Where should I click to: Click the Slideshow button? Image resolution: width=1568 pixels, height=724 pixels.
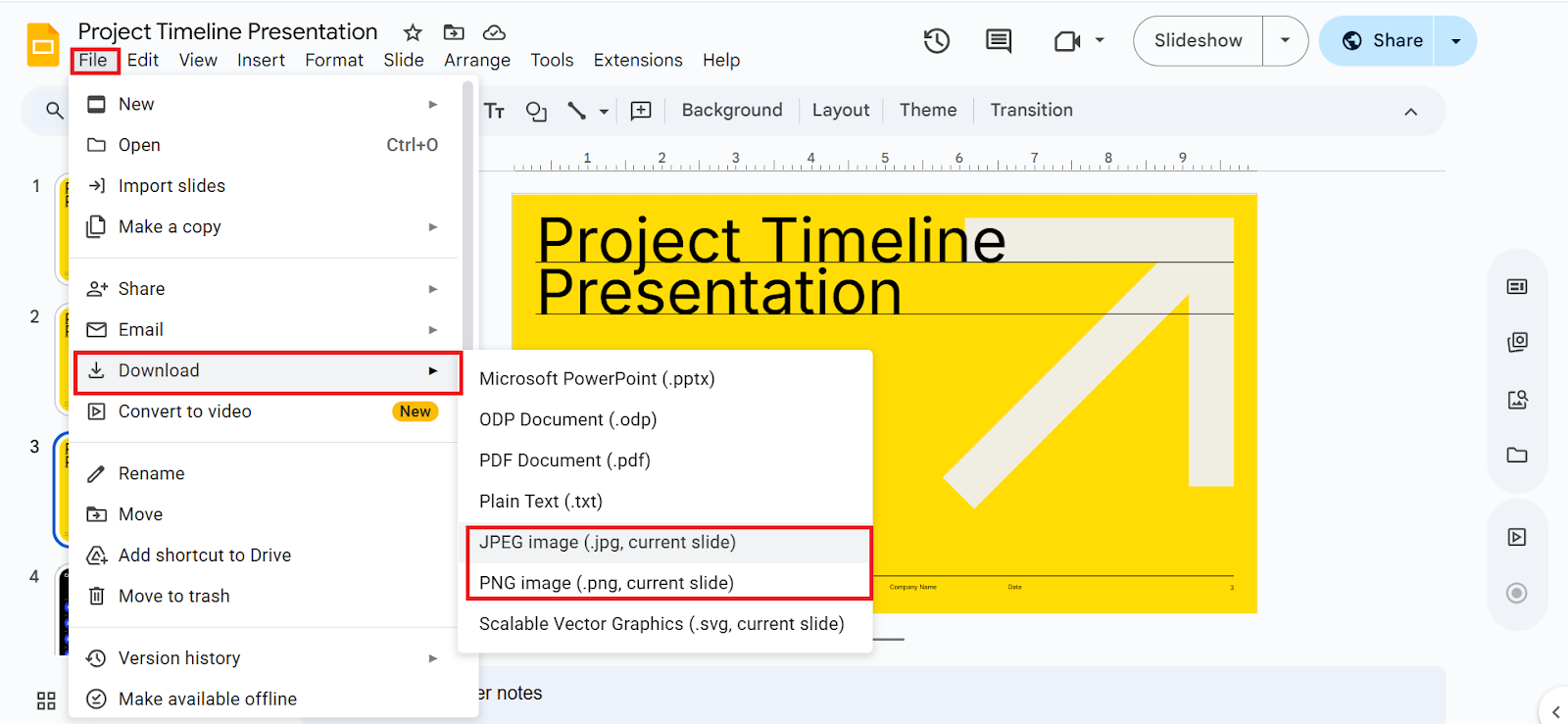coord(1198,41)
